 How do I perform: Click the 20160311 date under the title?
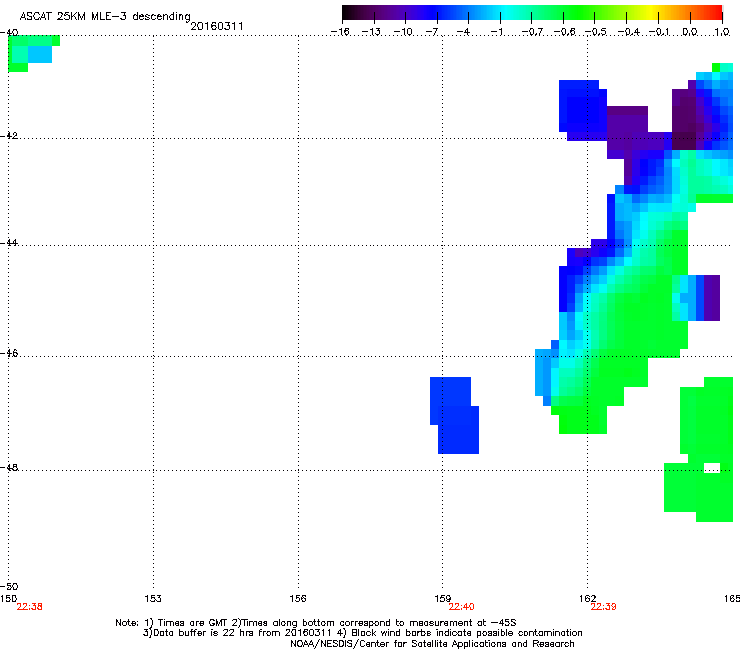[x=217, y=26]
